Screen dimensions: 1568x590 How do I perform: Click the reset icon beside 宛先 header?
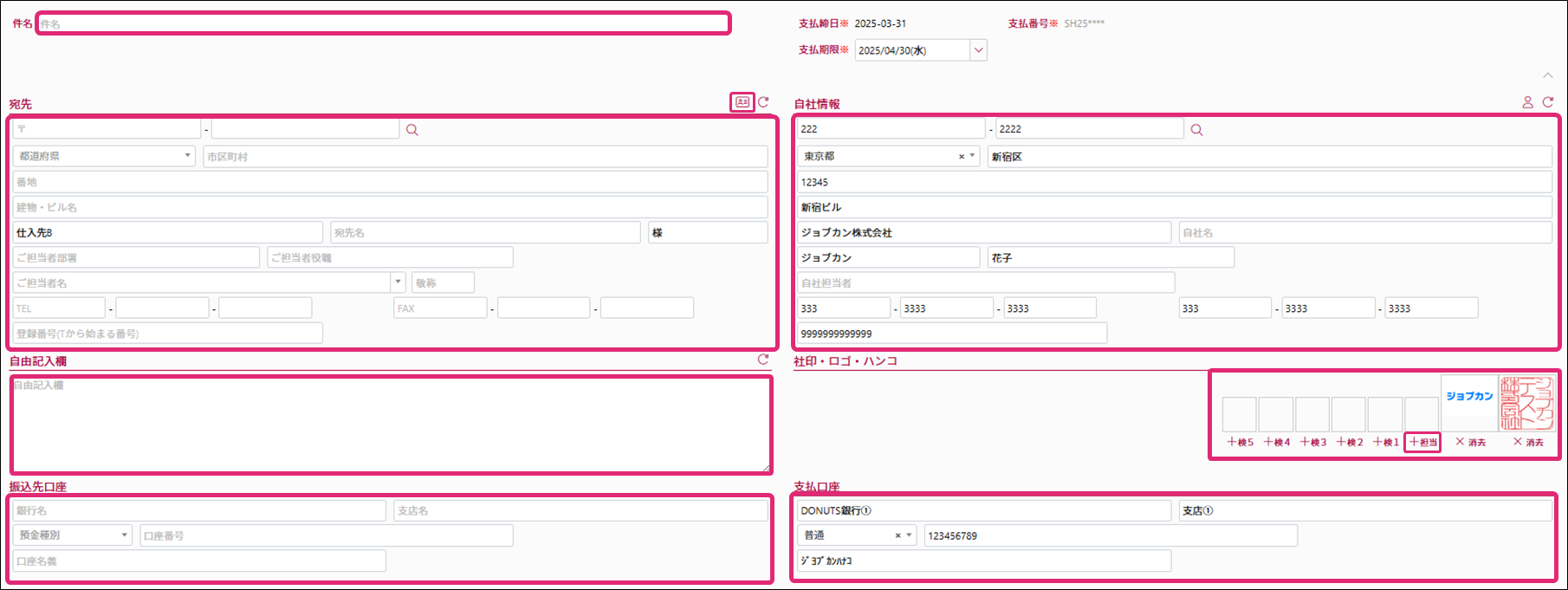coord(763,102)
